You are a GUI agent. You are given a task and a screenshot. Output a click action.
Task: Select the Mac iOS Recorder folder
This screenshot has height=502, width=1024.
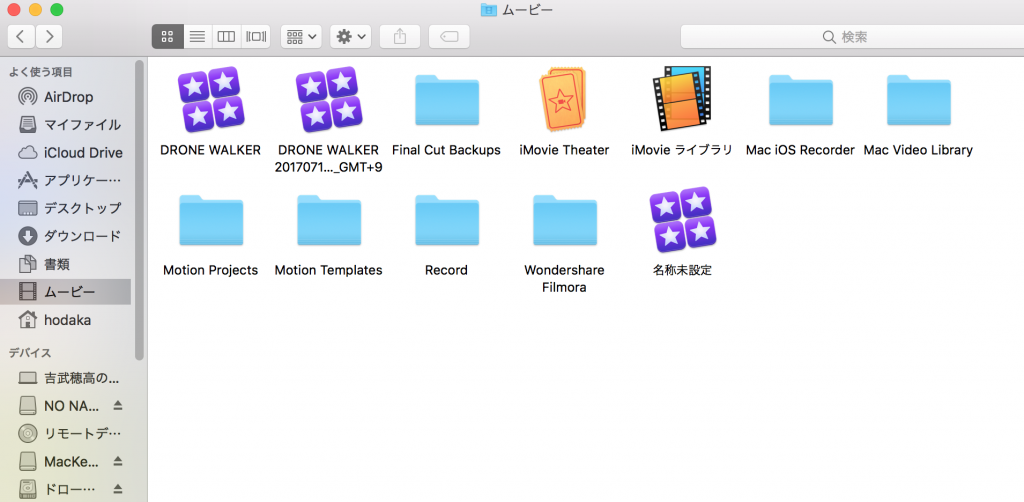point(801,100)
